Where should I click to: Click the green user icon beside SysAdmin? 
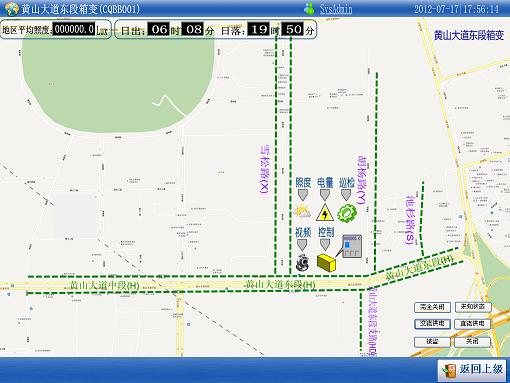tap(309, 8)
